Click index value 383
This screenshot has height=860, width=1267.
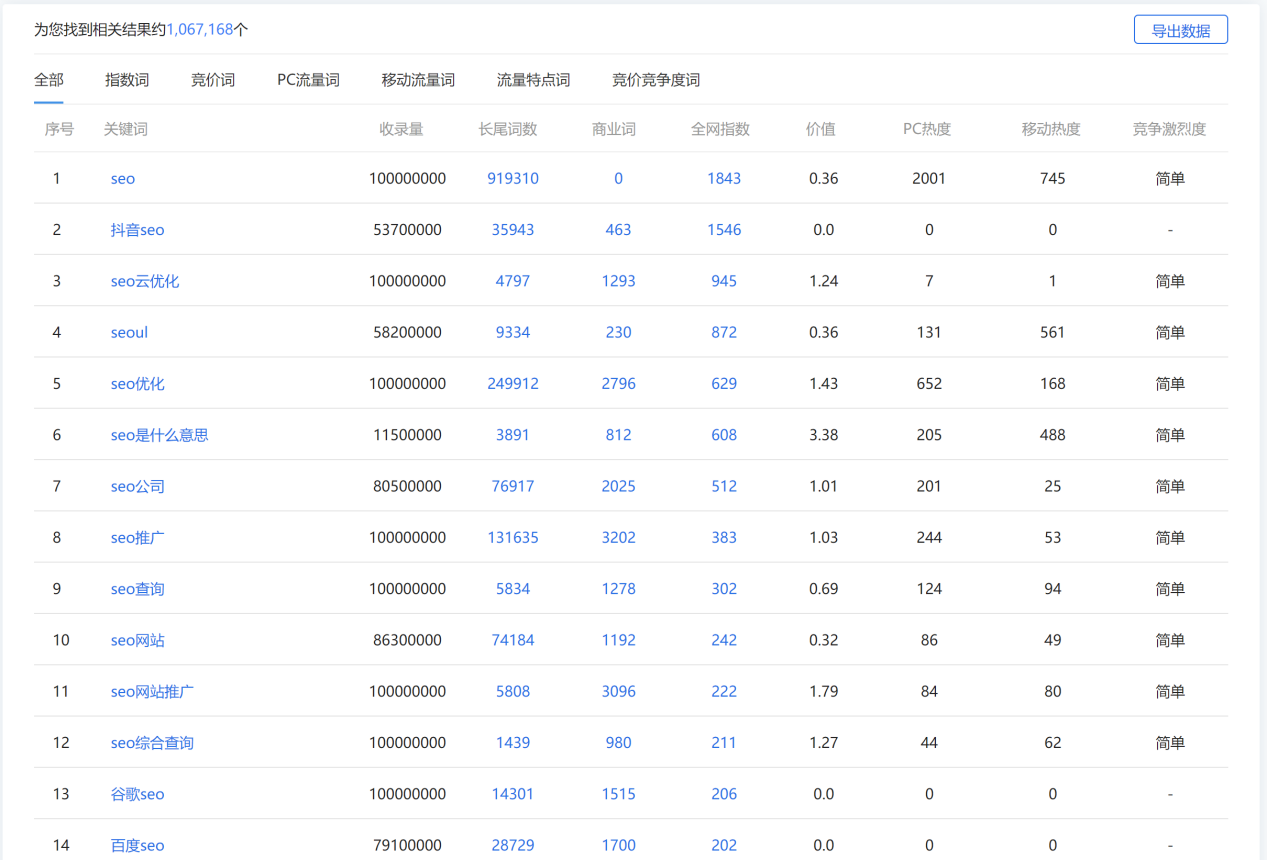coord(724,538)
